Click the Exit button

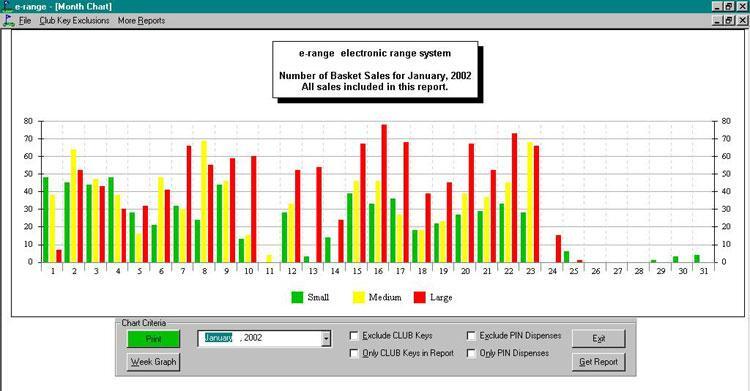598,338
